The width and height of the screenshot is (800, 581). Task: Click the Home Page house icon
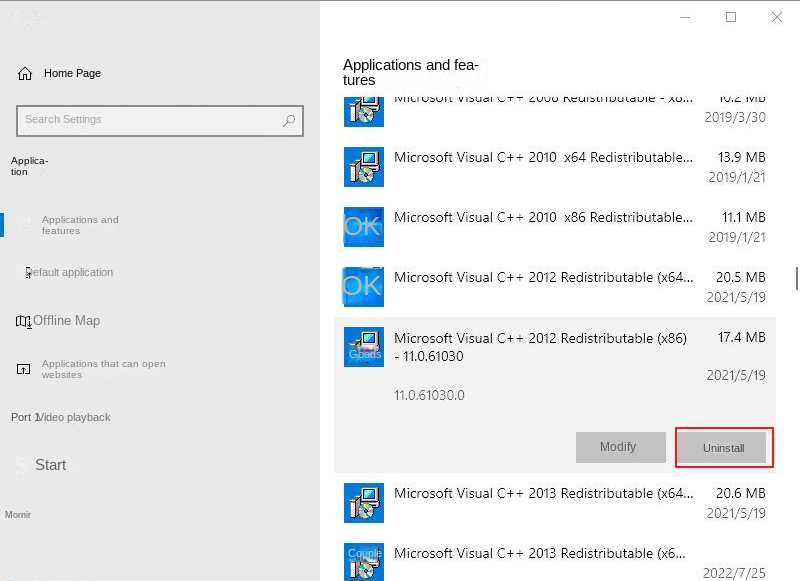pyautogui.click(x=24, y=72)
